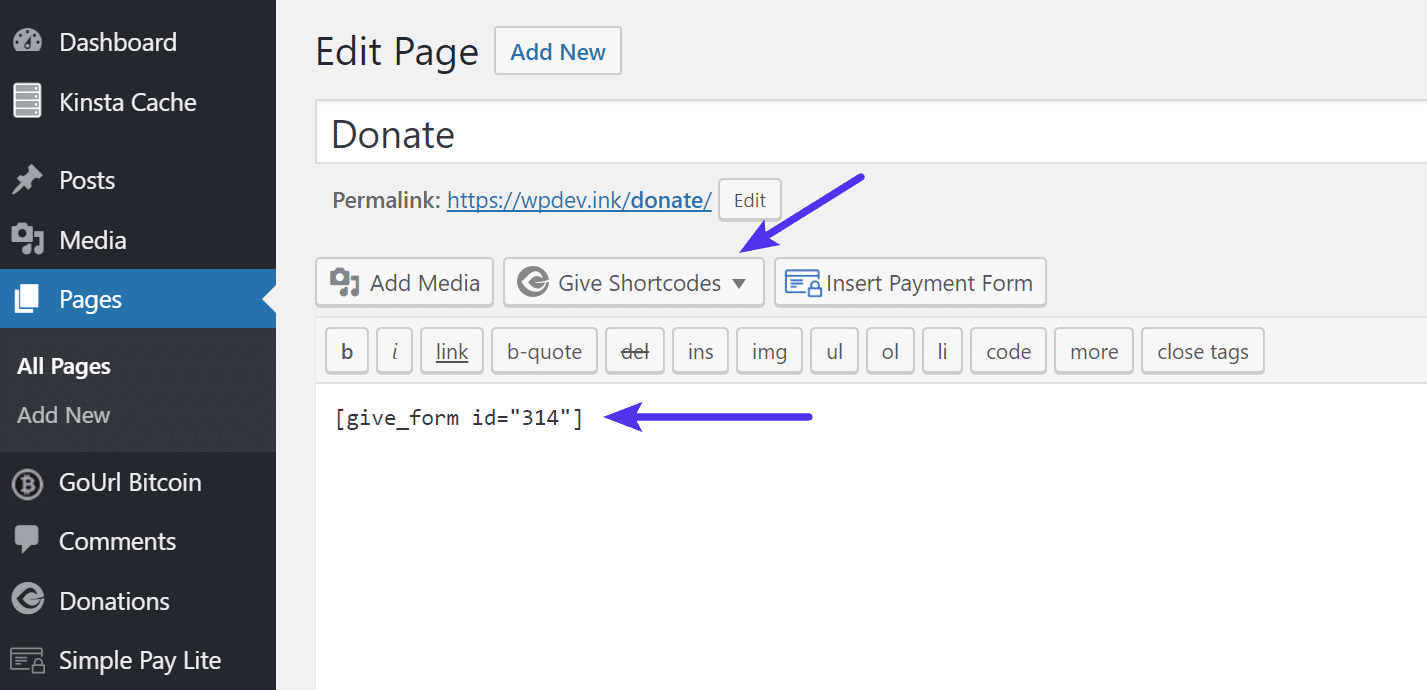Switch to All Pages
Image resolution: width=1427 pixels, height=690 pixels.
click(63, 365)
